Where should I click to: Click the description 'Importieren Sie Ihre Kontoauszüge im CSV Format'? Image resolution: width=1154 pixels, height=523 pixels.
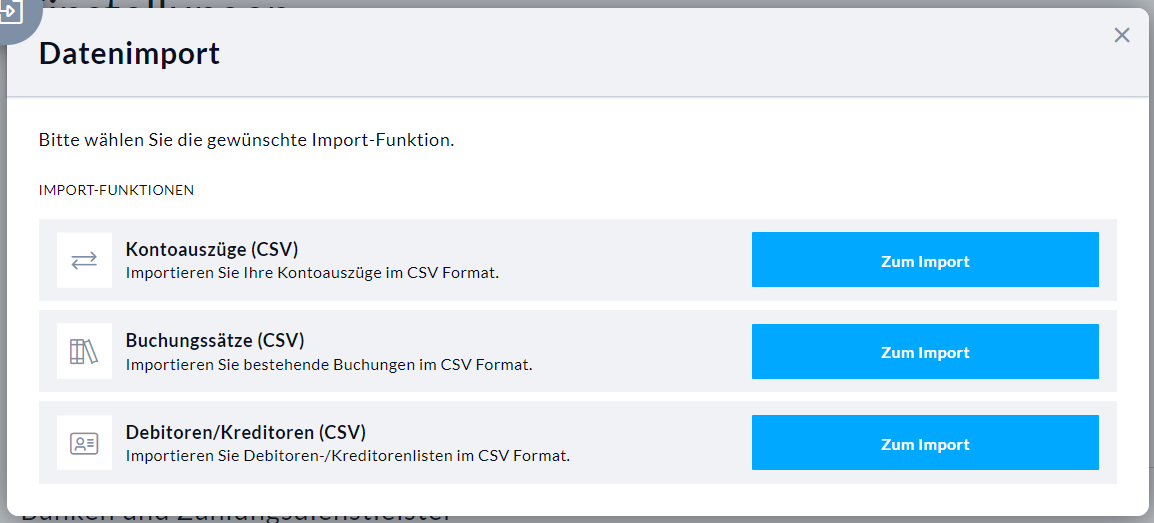pyautogui.click(x=313, y=274)
